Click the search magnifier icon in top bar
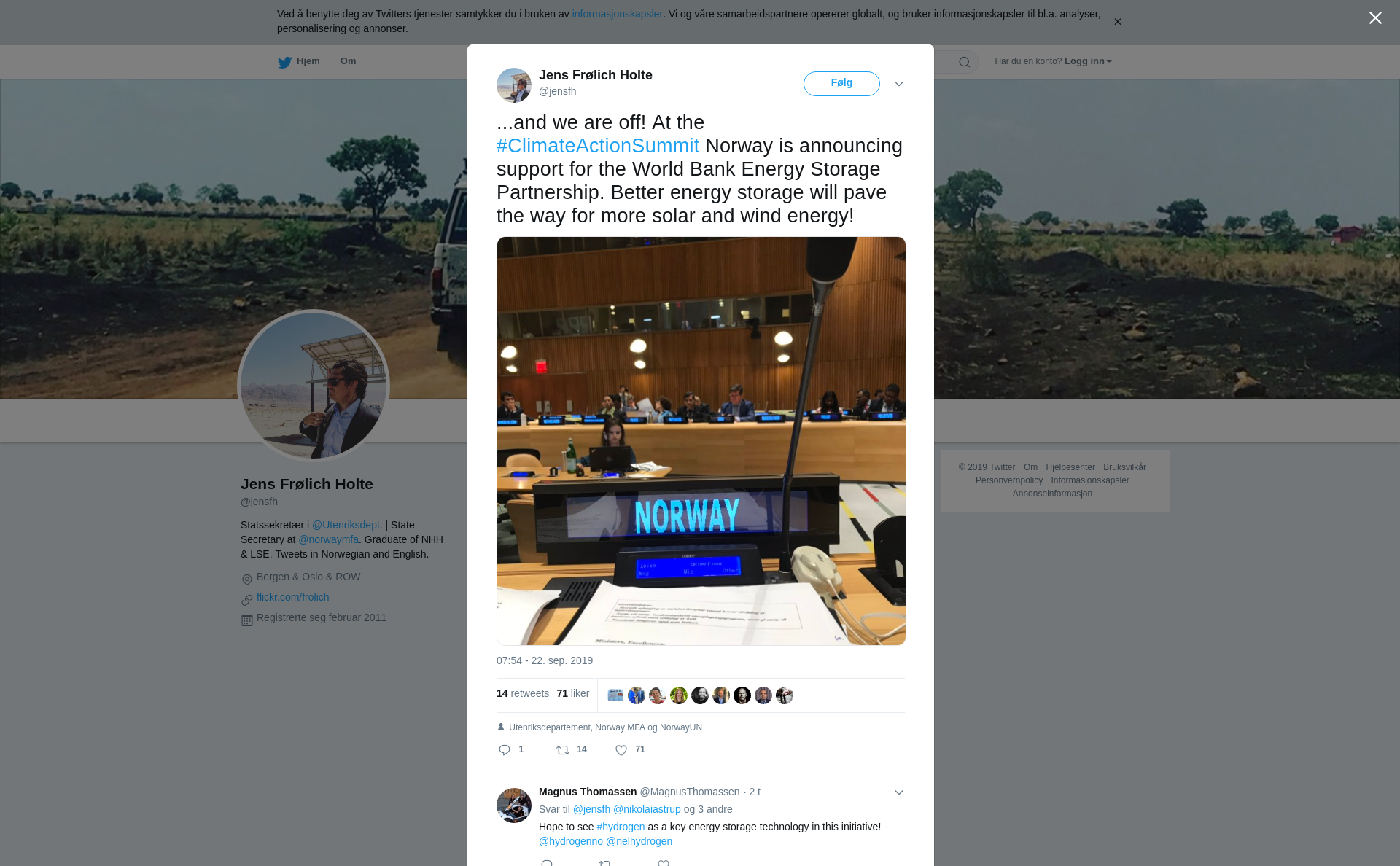1400x866 pixels. coord(964,62)
